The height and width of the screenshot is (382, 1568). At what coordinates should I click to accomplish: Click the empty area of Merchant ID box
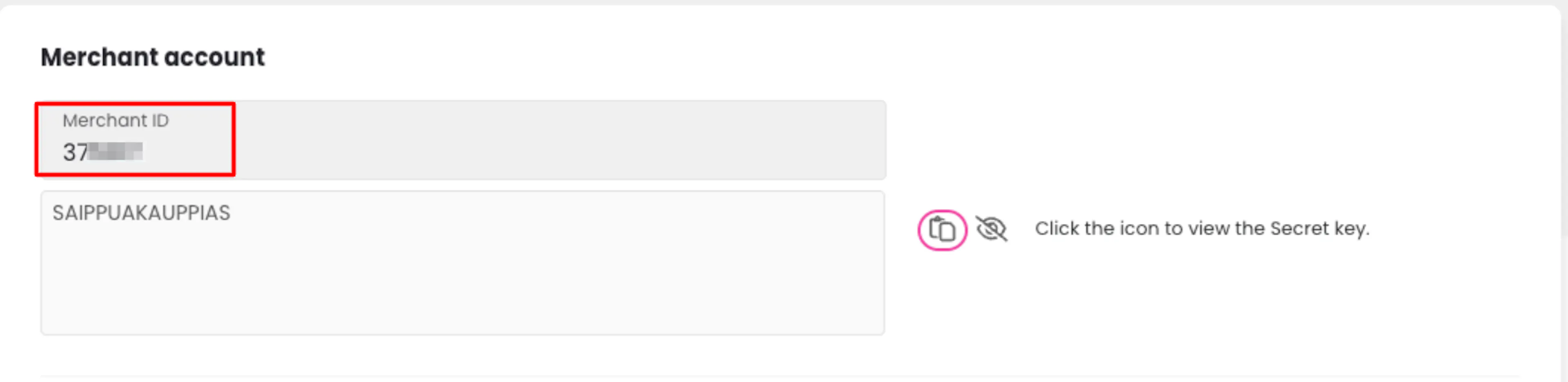point(560,140)
